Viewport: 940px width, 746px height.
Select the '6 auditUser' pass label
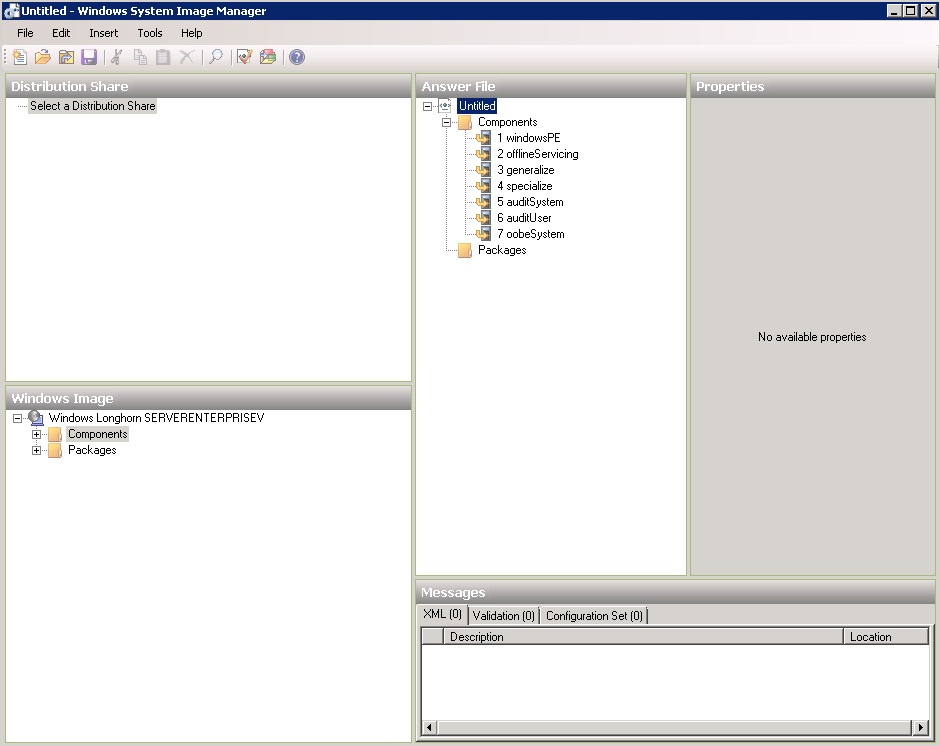coord(524,218)
